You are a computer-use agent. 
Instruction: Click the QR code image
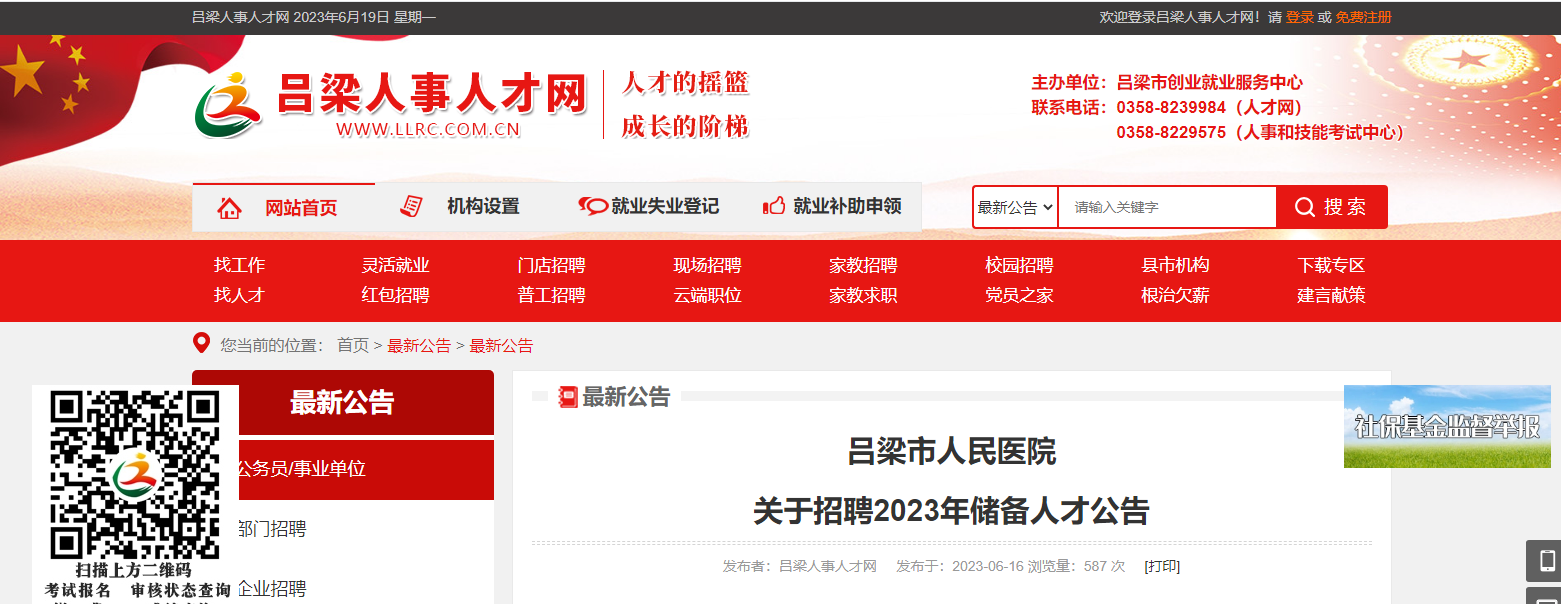click(135, 475)
